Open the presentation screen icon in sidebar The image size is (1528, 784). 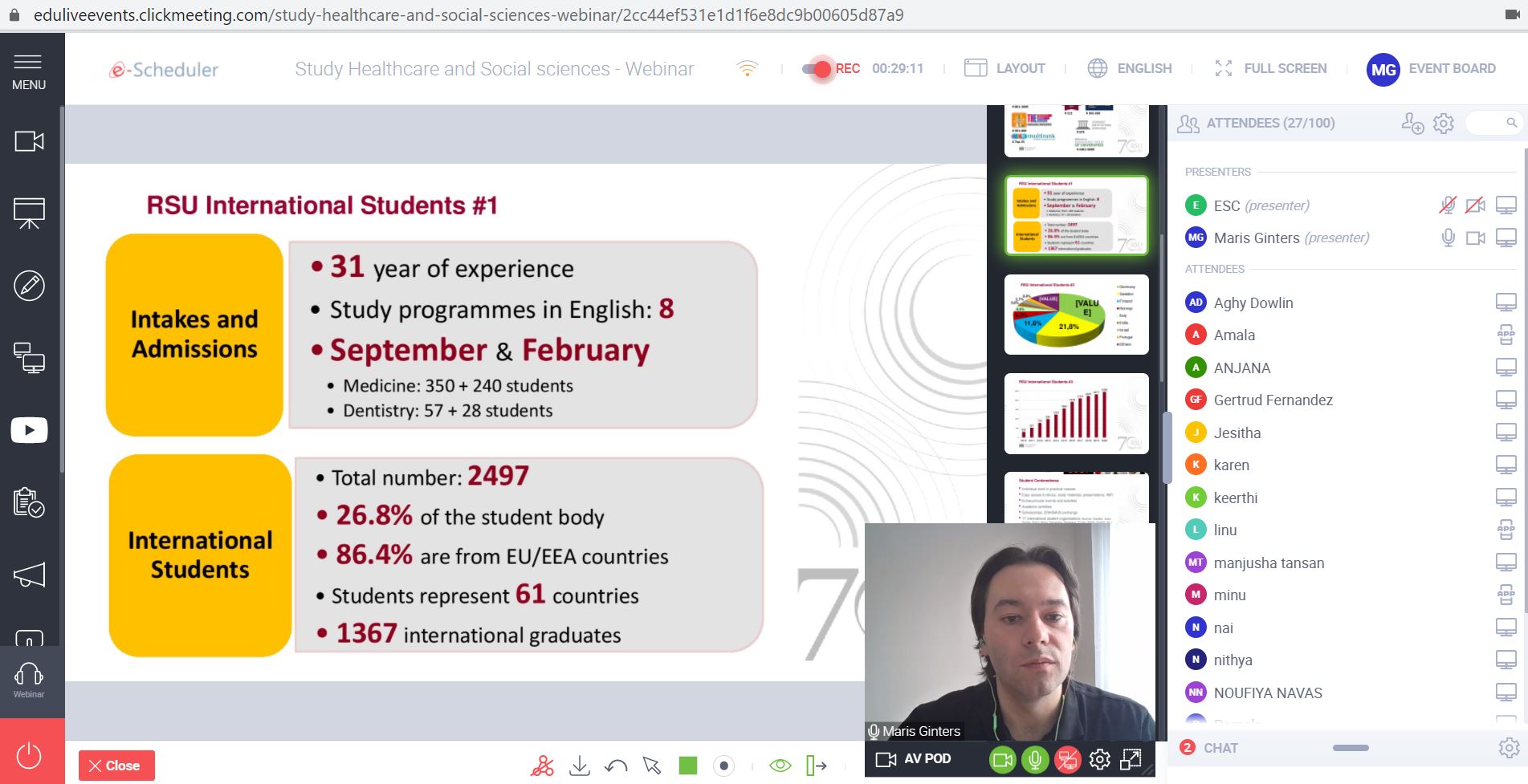(x=29, y=213)
